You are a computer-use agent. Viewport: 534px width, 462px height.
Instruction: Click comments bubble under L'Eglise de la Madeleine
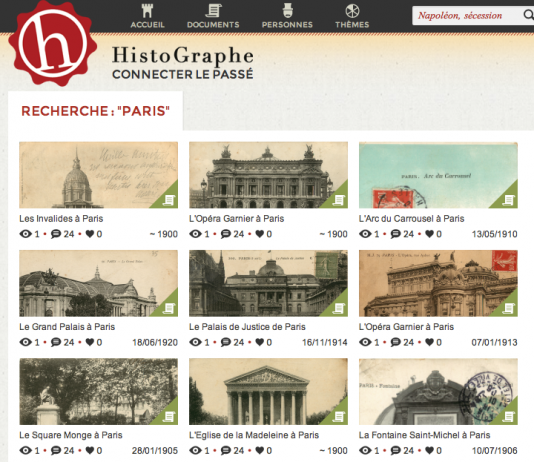[x=226, y=450]
